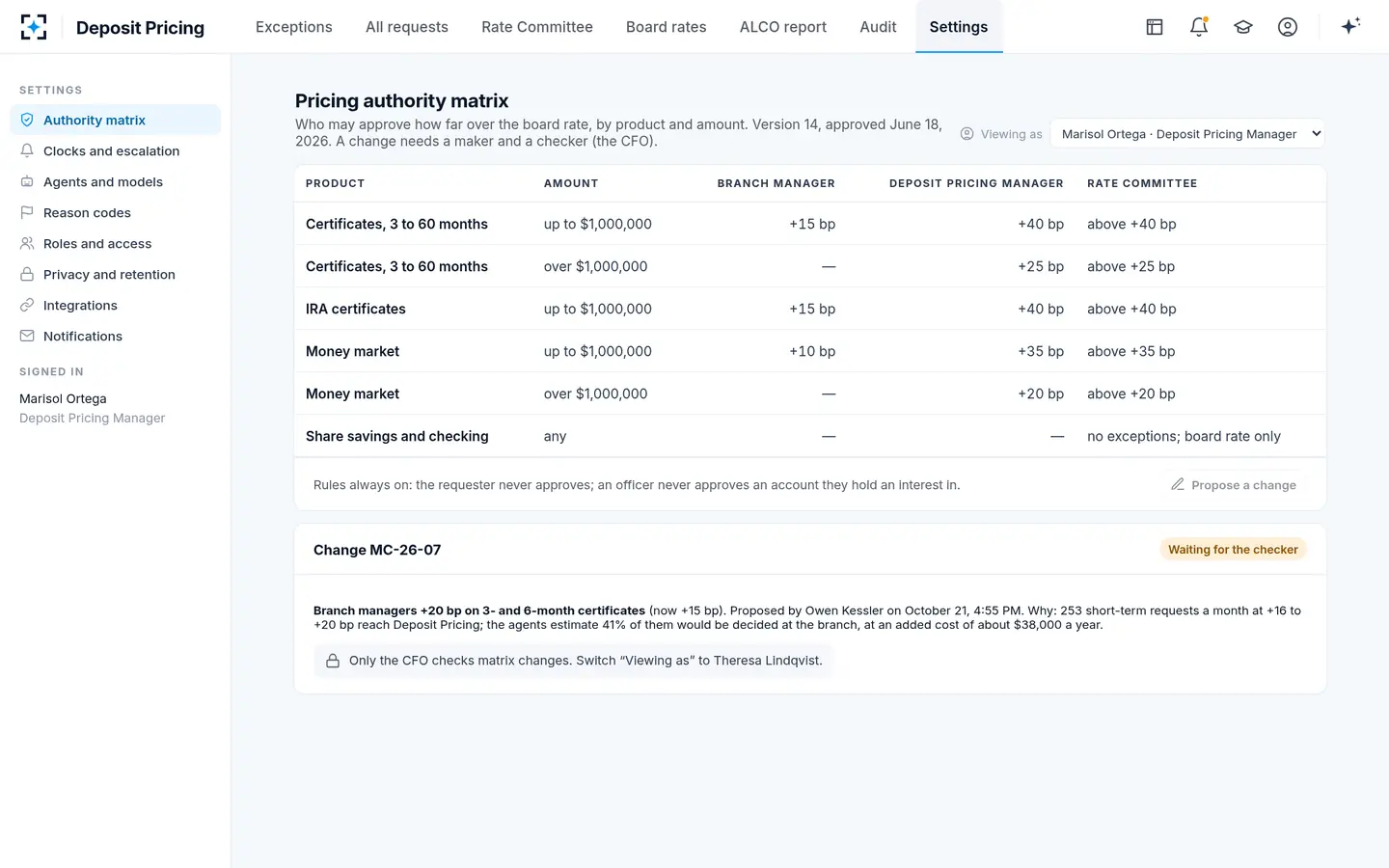Click the robot icon beside Agents and models
Screen dimensions: 1389x868
tap(27, 182)
